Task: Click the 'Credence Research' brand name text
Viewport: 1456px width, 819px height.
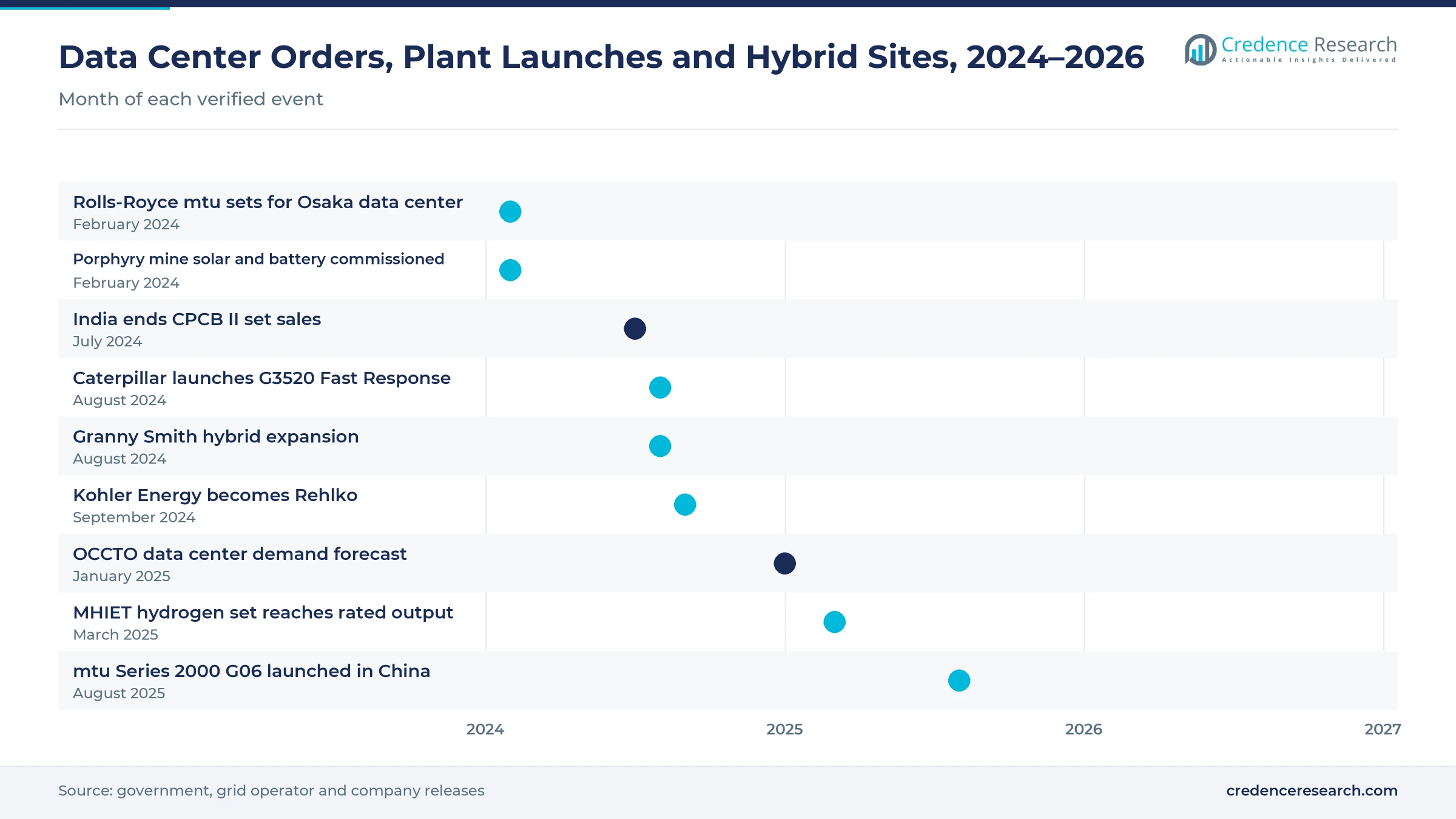Action: (1309, 44)
